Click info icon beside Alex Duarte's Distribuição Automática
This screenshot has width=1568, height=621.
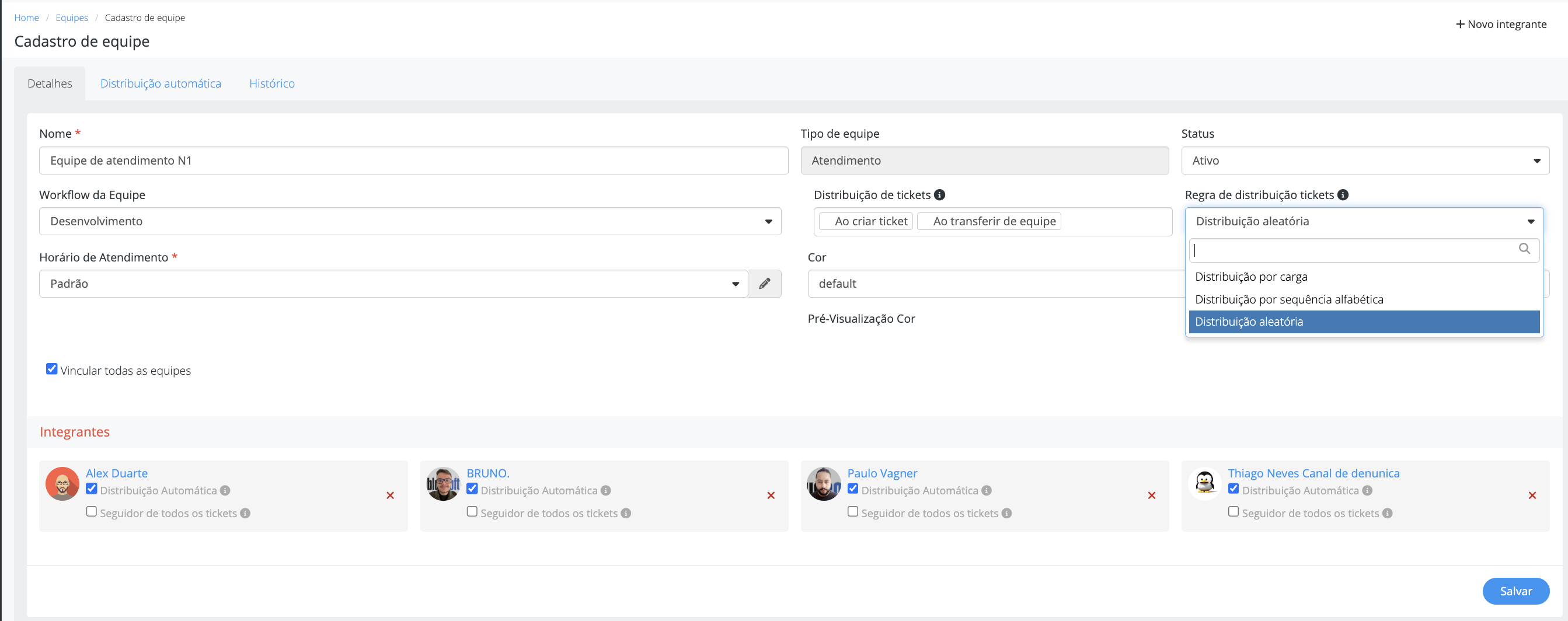pos(225,490)
